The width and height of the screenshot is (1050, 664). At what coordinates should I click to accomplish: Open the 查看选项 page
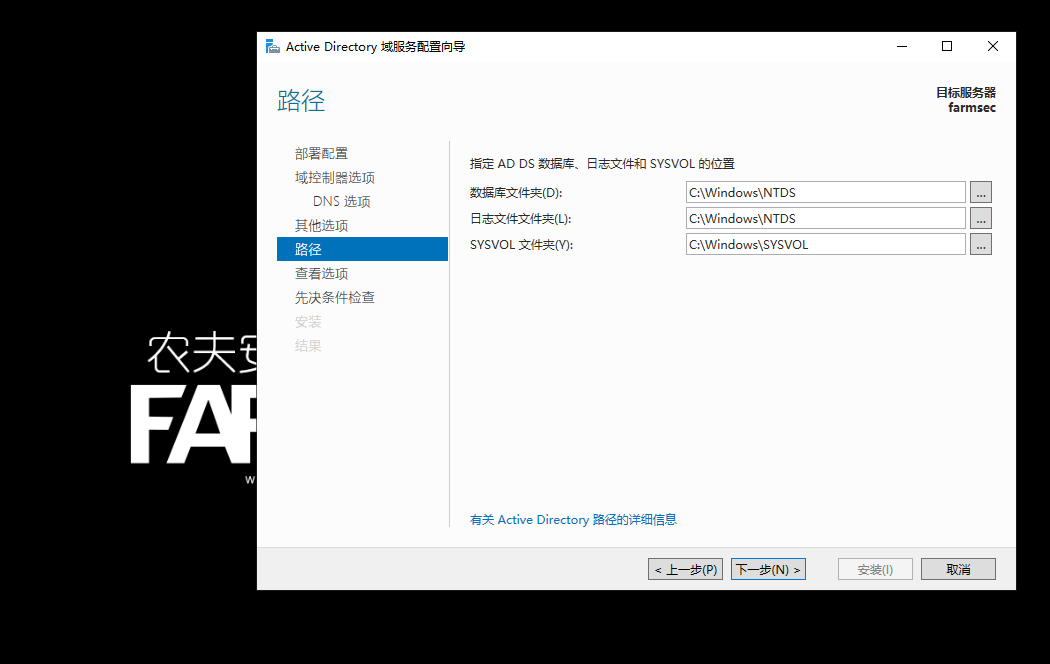point(321,273)
